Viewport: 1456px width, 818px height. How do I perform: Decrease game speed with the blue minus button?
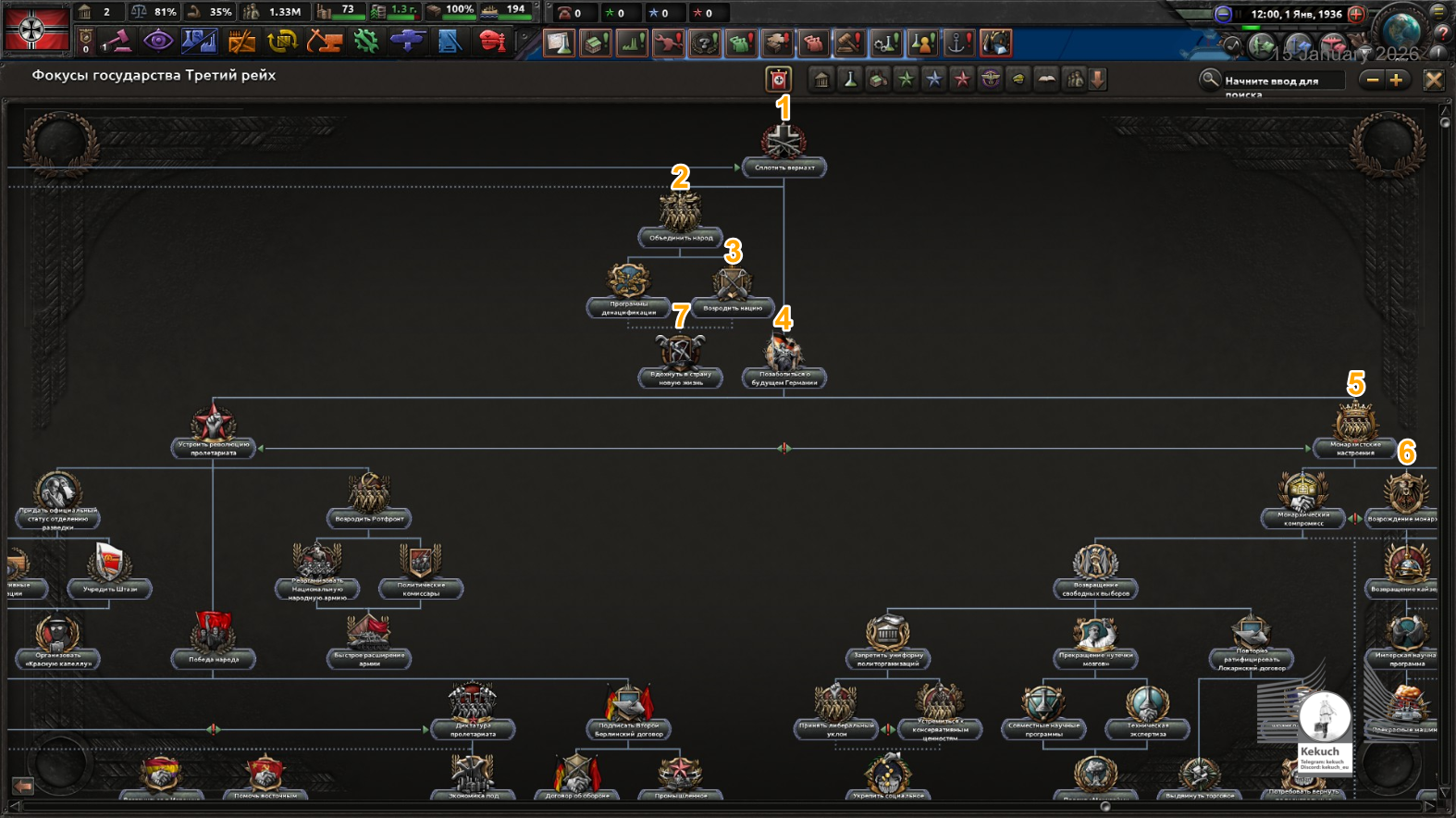1223,14
